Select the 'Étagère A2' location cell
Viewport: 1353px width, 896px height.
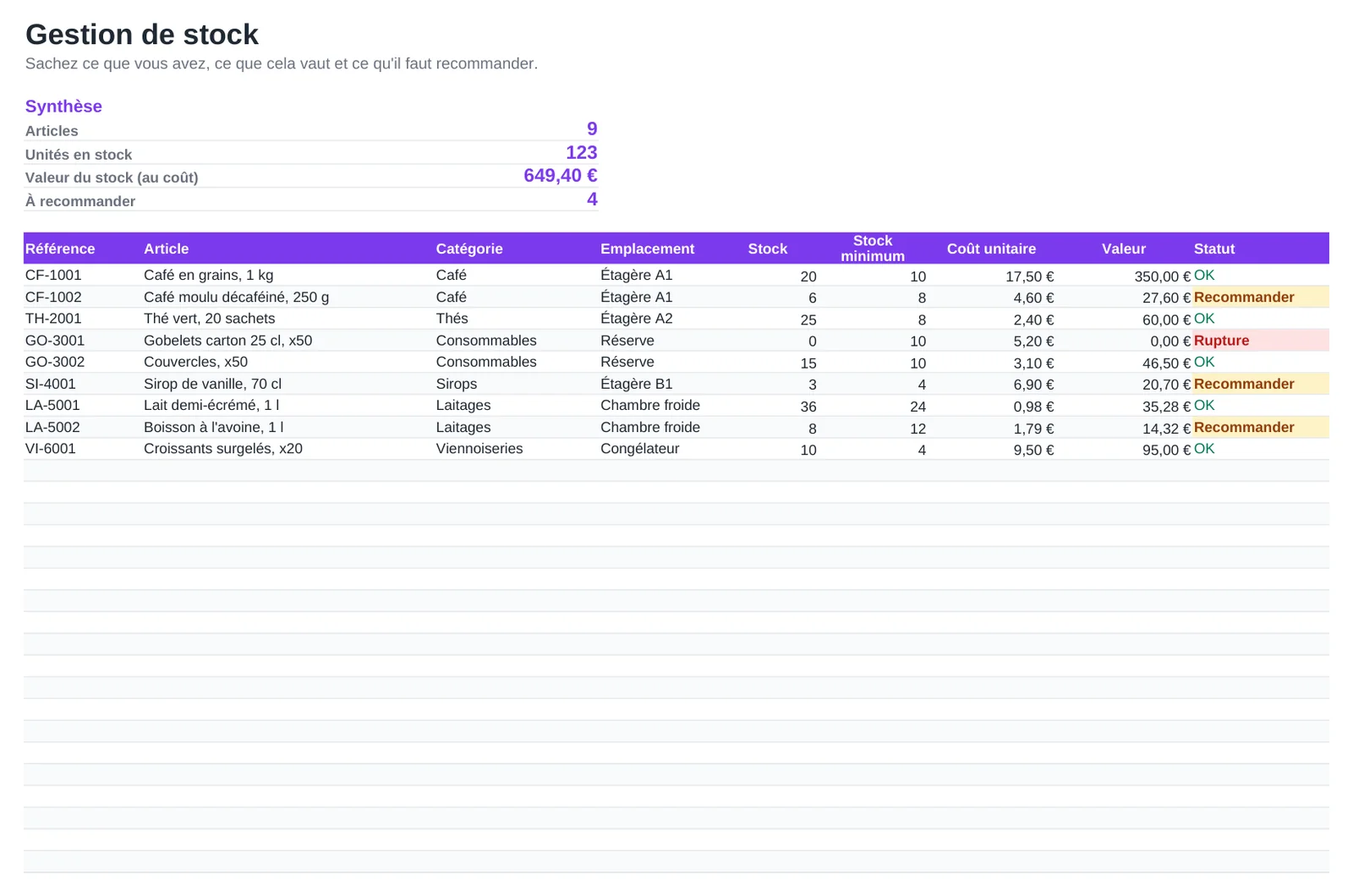(637, 319)
